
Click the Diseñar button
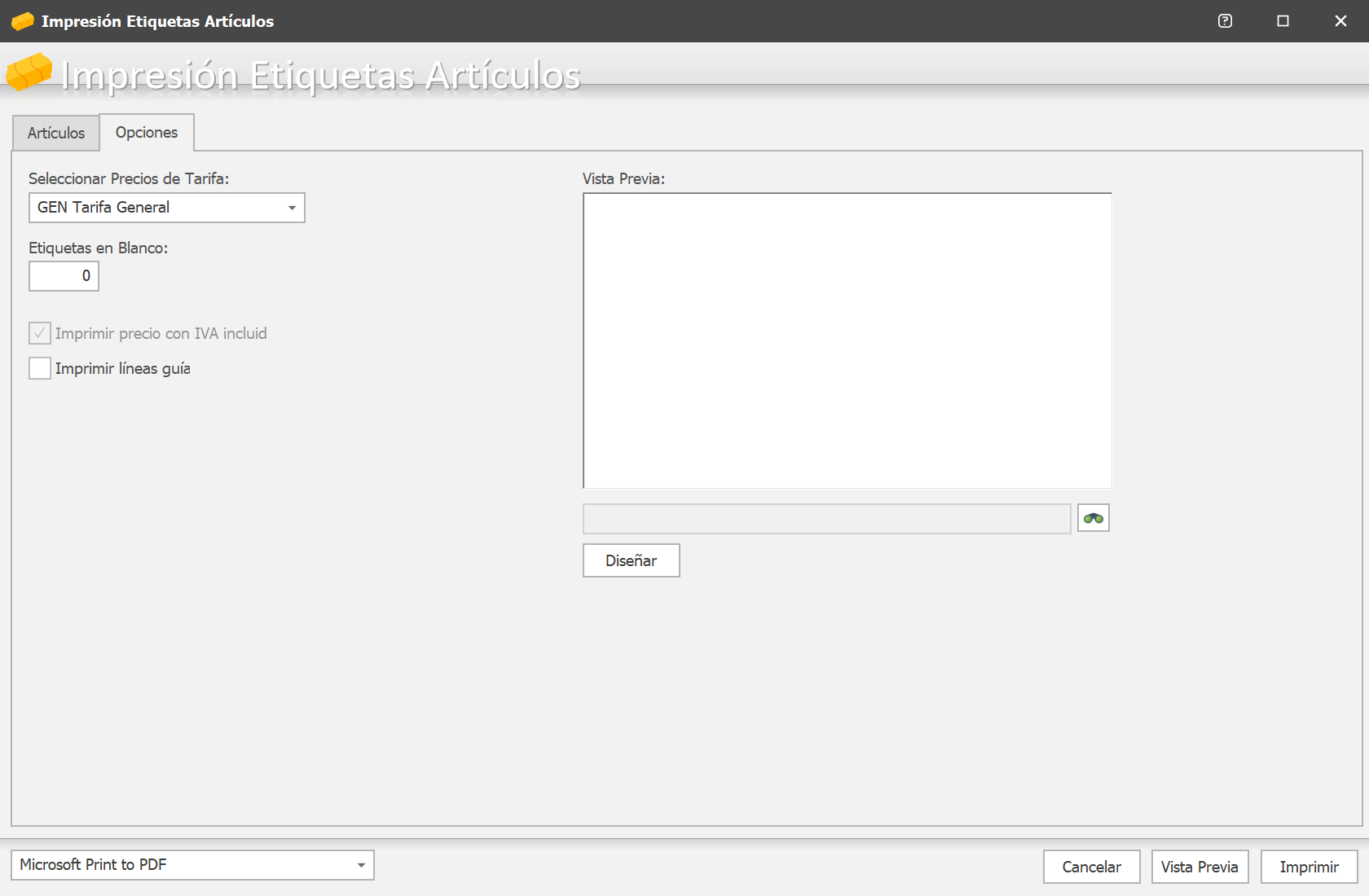coord(632,560)
